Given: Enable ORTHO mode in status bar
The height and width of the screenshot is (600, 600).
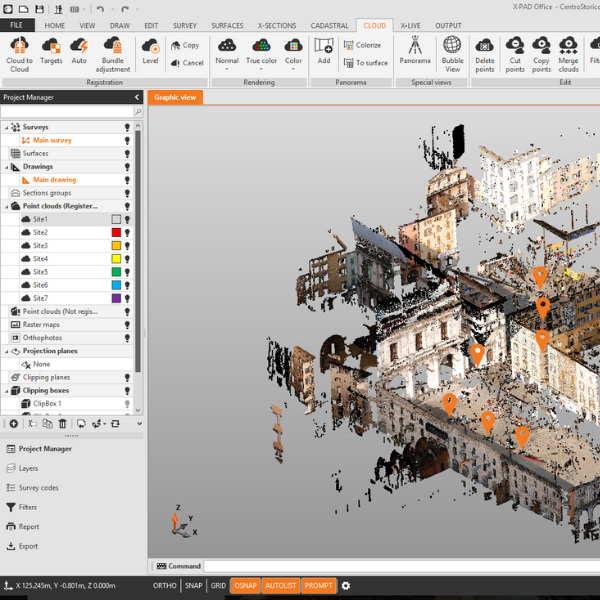Looking at the screenshot, I should pos(164,585).
